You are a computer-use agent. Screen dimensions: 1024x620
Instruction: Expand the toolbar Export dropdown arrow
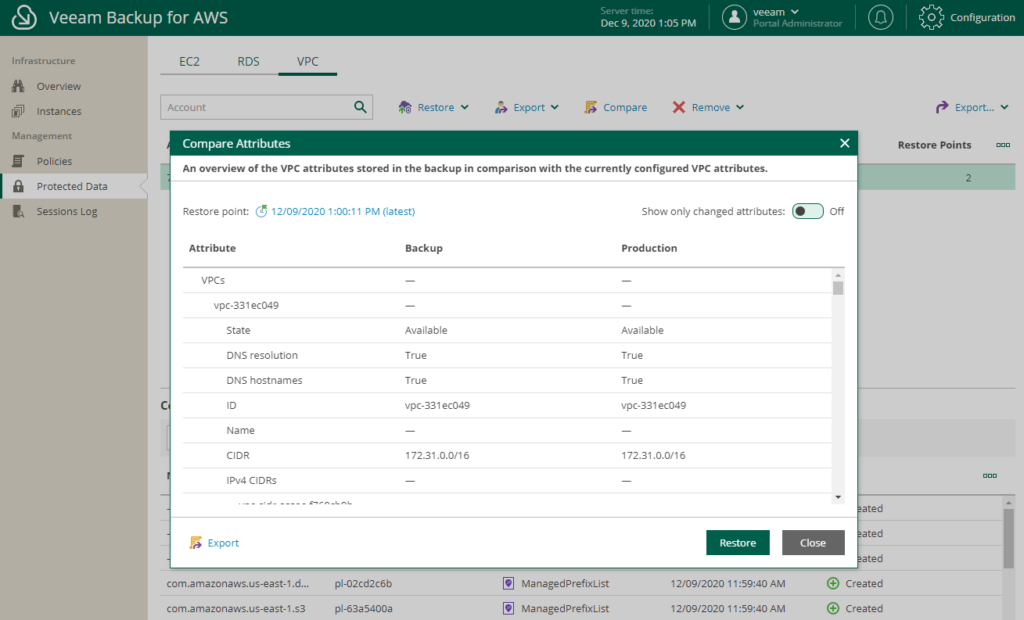coord(554,107)
